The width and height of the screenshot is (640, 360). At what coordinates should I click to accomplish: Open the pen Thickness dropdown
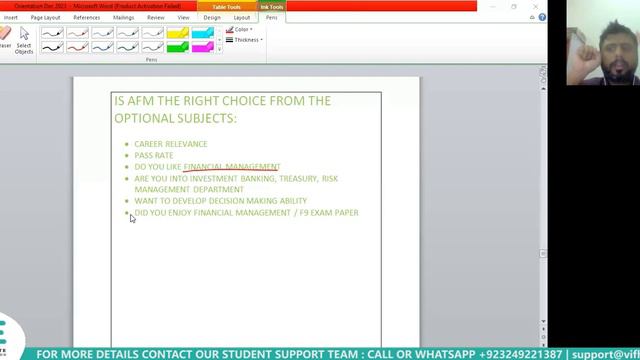(244, 40)
